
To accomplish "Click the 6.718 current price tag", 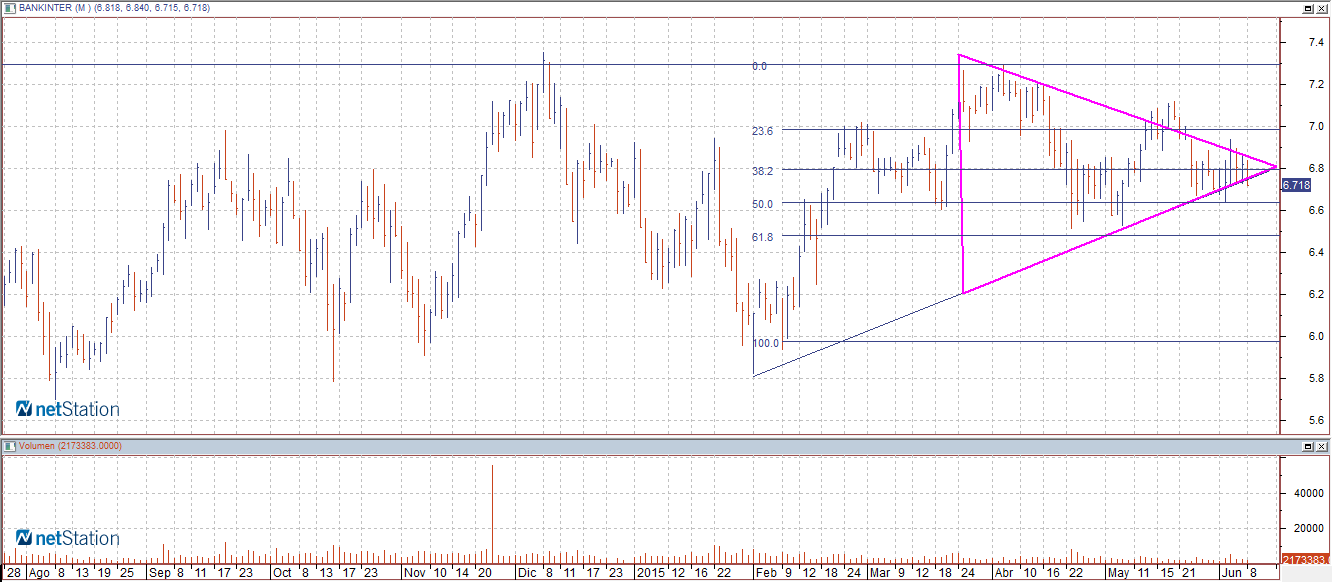I will [x=1295, y=185].
